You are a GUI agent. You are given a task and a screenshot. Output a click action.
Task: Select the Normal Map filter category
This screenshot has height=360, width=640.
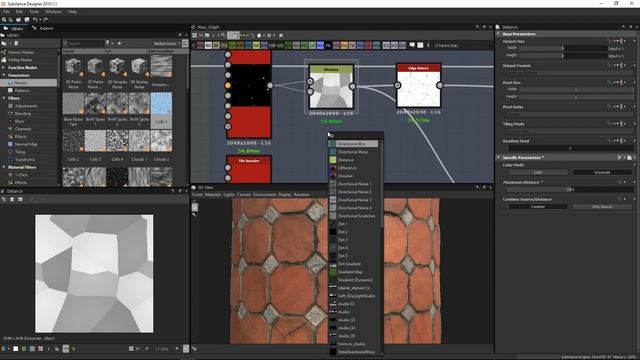click(x=26, y=144)
